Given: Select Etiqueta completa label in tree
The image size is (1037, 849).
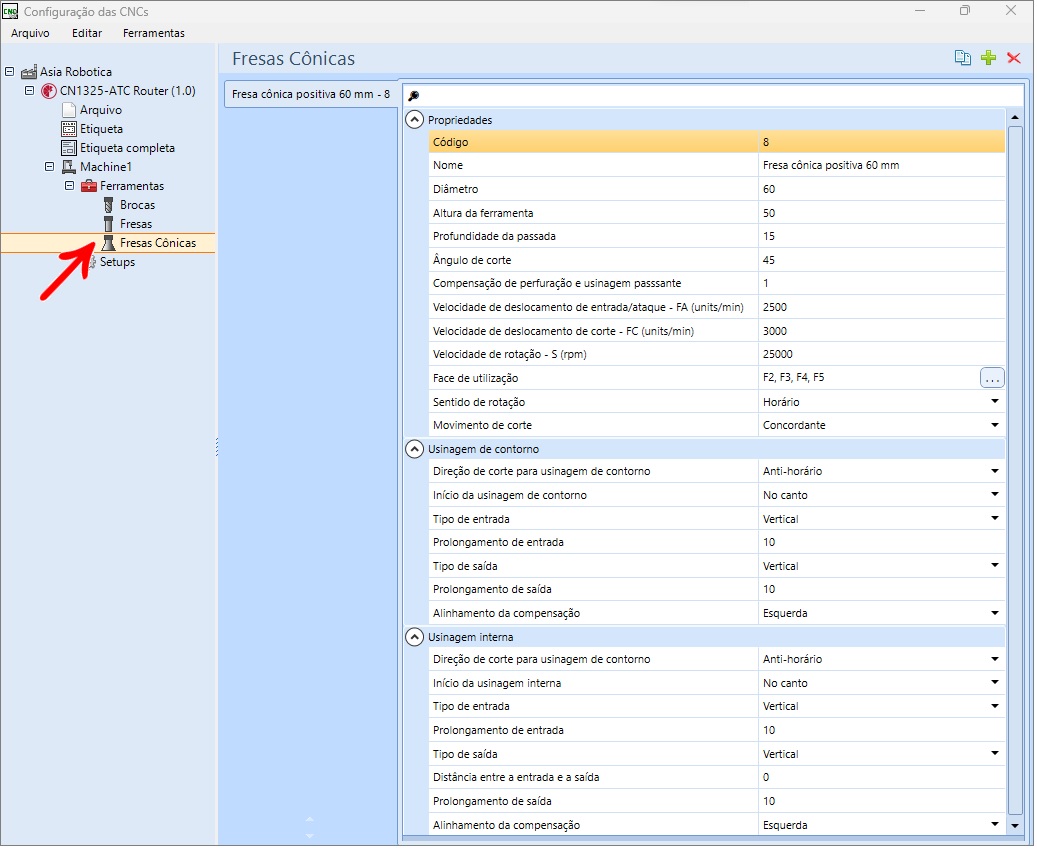Looking at the screenshot, I should pyautogui.click(x=128, y=149).
